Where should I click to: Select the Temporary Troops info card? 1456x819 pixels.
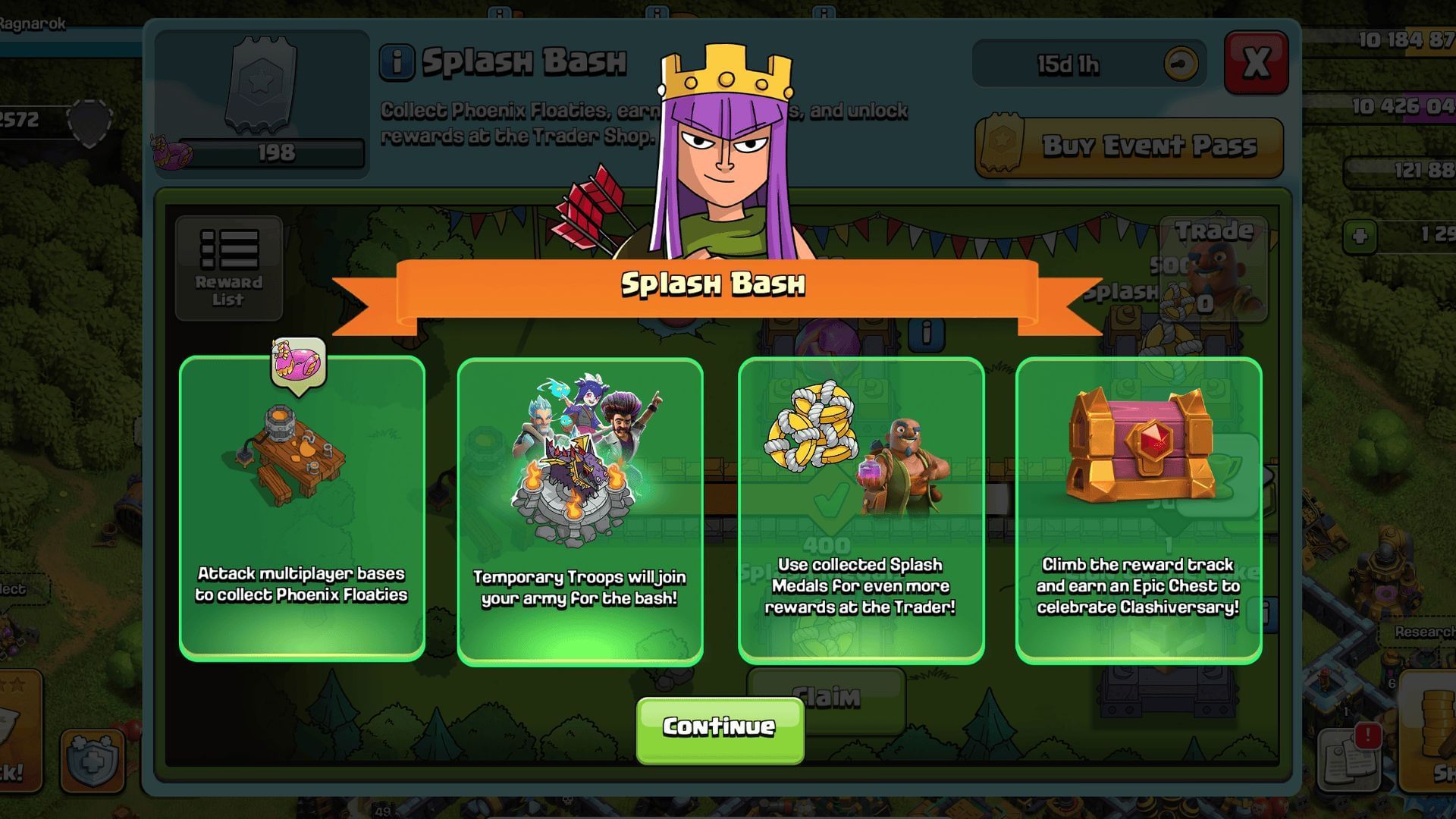[579, 512]
